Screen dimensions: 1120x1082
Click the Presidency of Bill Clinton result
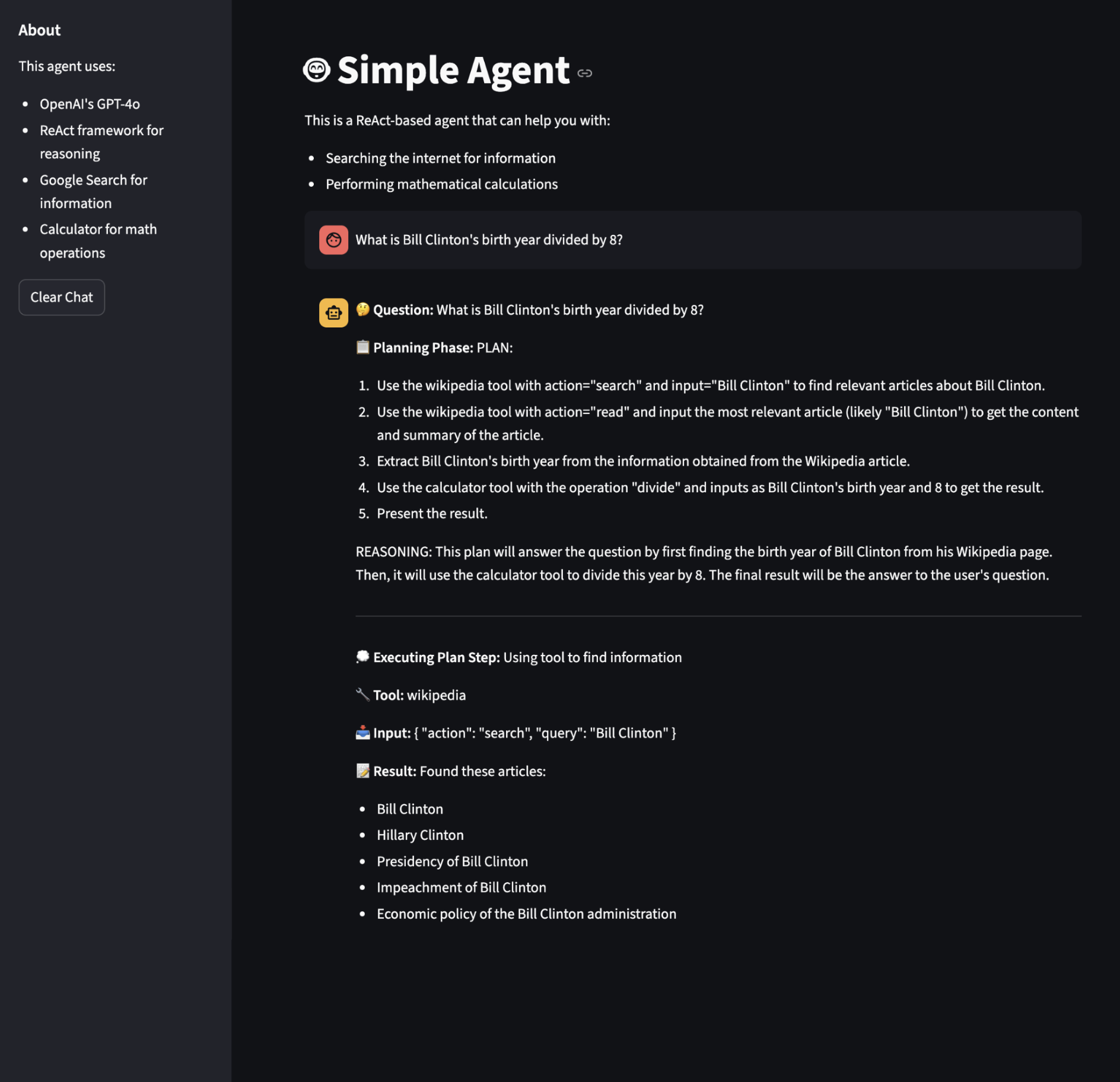pyautogui.click(x=452, y=861)
